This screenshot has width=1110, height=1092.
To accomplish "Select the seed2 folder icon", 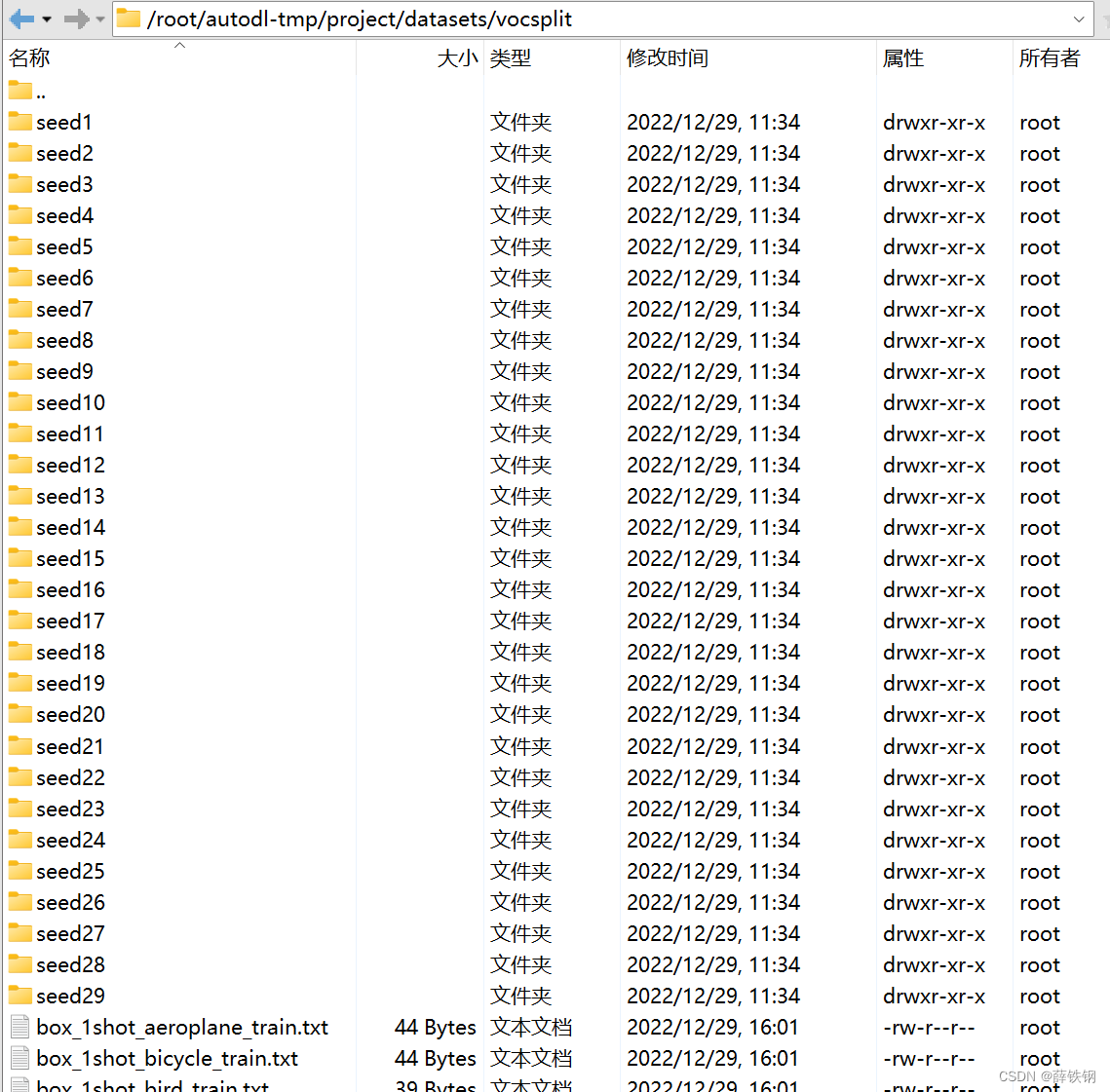I will click(x=20, y=153).
